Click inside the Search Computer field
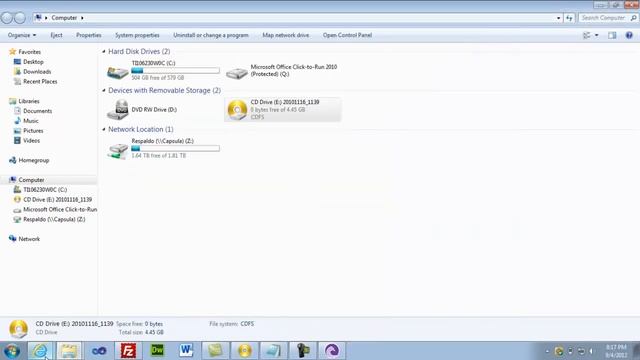The image size is (640, 360). pyautogui.click(x=603, y=18)
